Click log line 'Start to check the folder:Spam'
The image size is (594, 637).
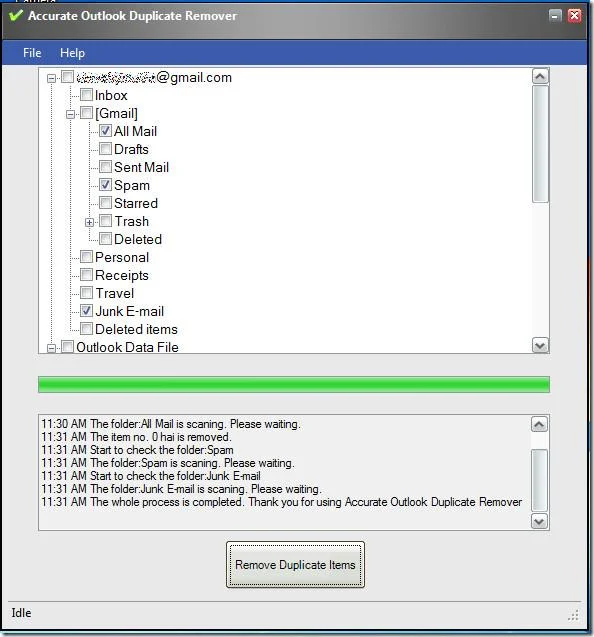[137, 450]
